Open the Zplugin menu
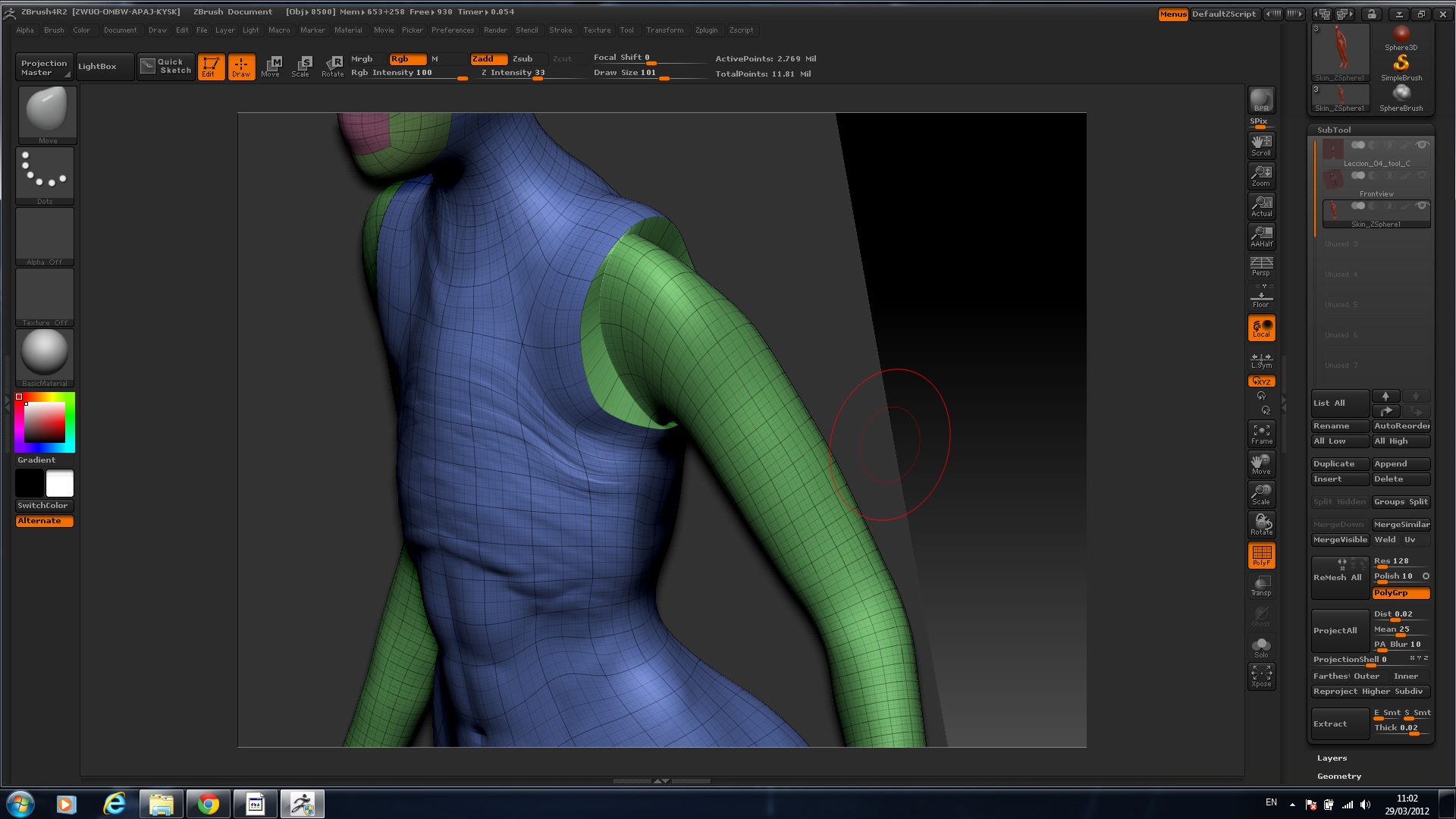1456x819 pixels. coord(705,30)
